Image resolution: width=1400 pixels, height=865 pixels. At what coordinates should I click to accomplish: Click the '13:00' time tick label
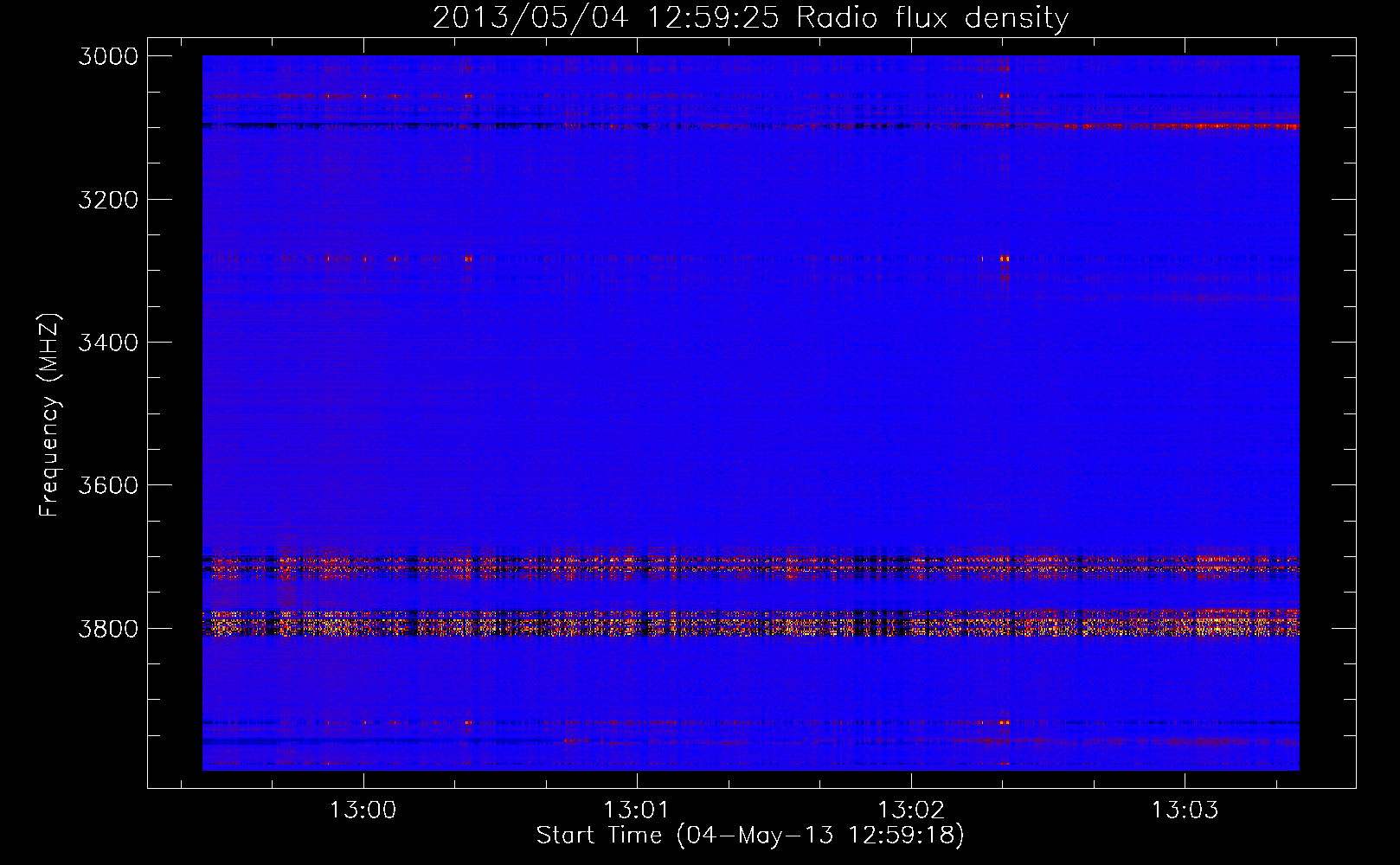click(363, 810)
